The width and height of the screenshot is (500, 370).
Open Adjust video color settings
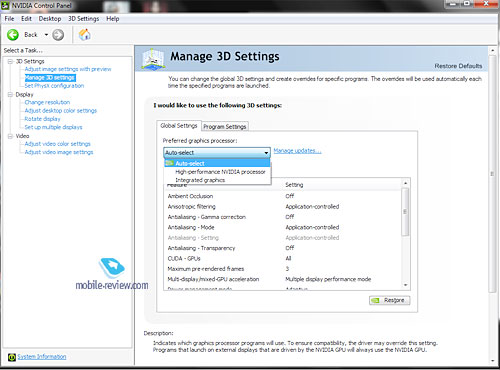[58, 144]
